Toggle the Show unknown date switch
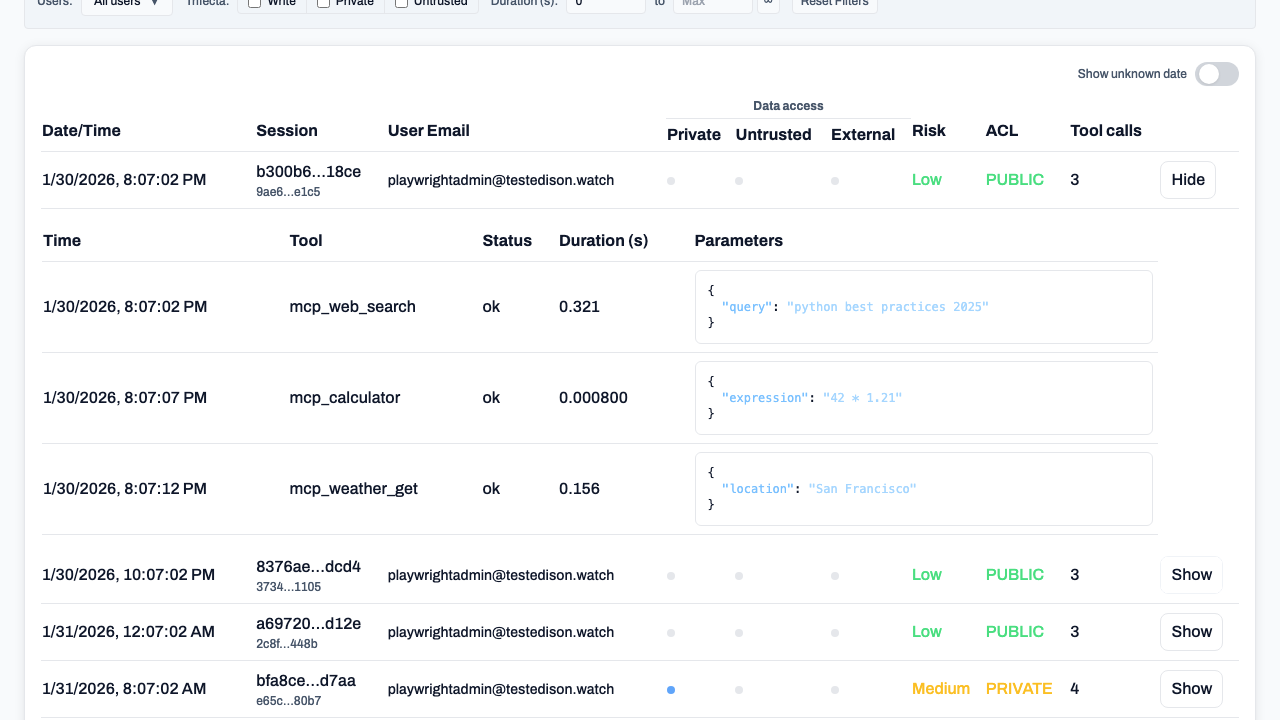This screenshot has width=1280, height=720. pos(1216,74)
